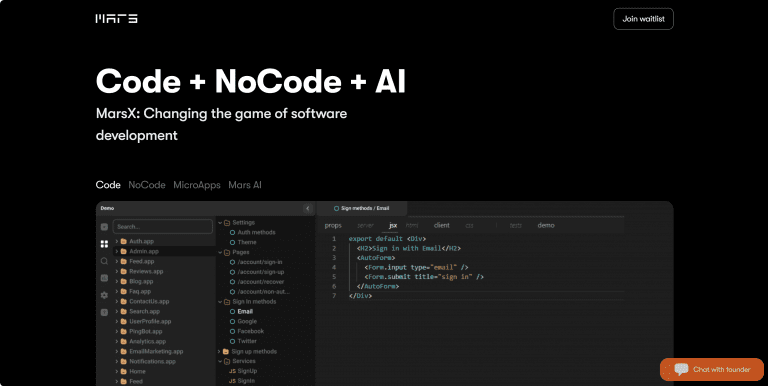Expand the Auth.app folder chevron
768x386 pixels.
pyautogui.click(x=117, y=241)
